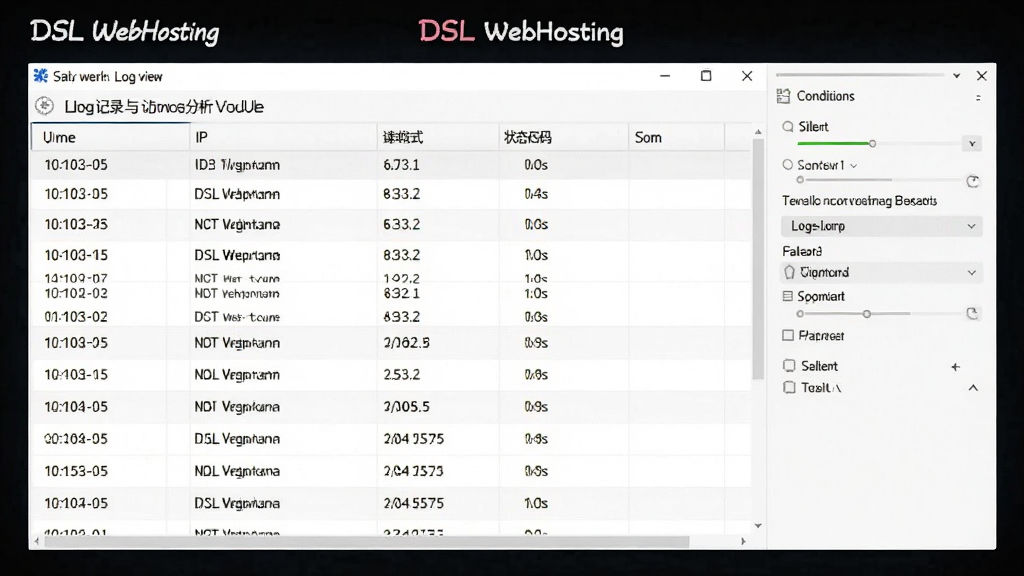Click the value 2/305.5
1024x576 pixels.
tap(406, 407)
